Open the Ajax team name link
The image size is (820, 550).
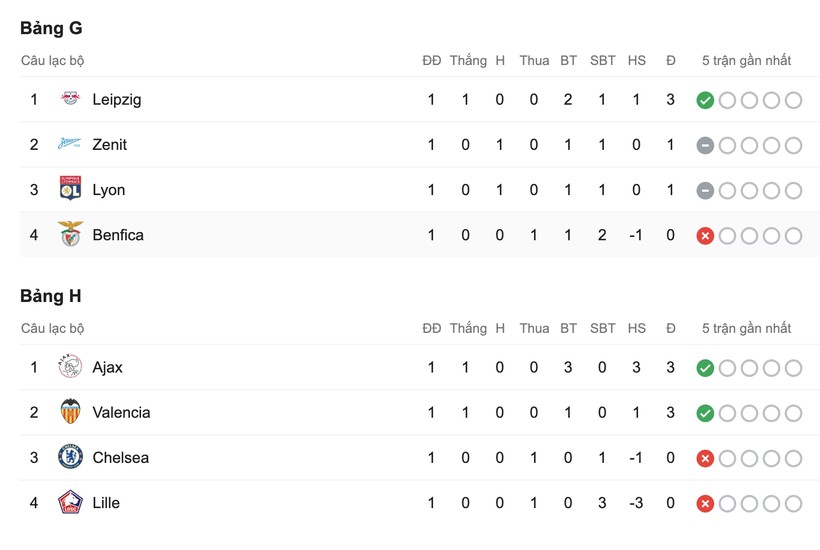pyautogui.click(x=107, y=367)
